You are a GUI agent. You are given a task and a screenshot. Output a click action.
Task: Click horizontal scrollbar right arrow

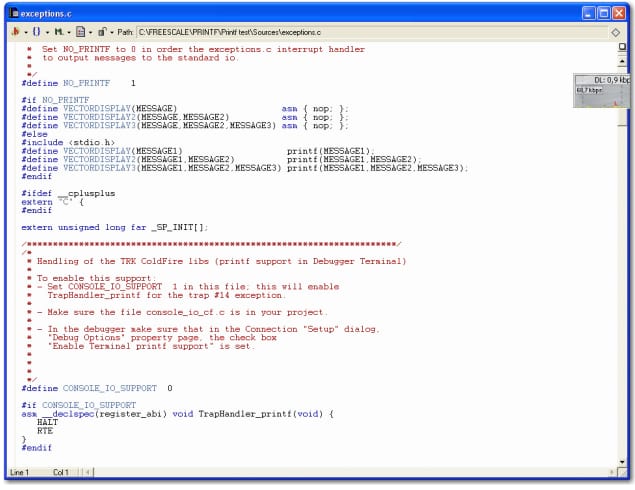coord(613,472)
